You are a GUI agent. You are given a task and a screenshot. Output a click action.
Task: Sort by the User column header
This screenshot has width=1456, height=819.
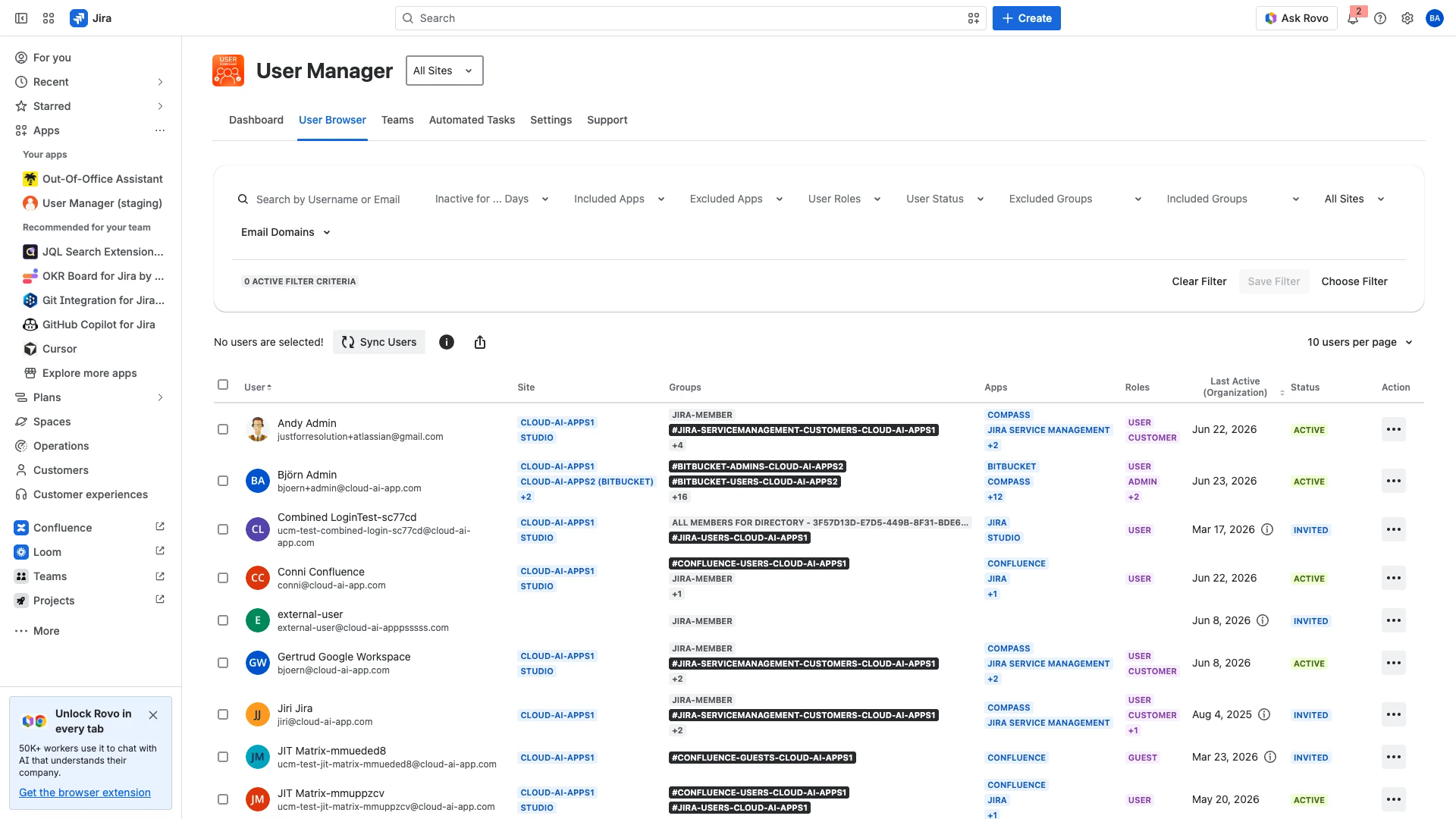click(x=258, y=388)
